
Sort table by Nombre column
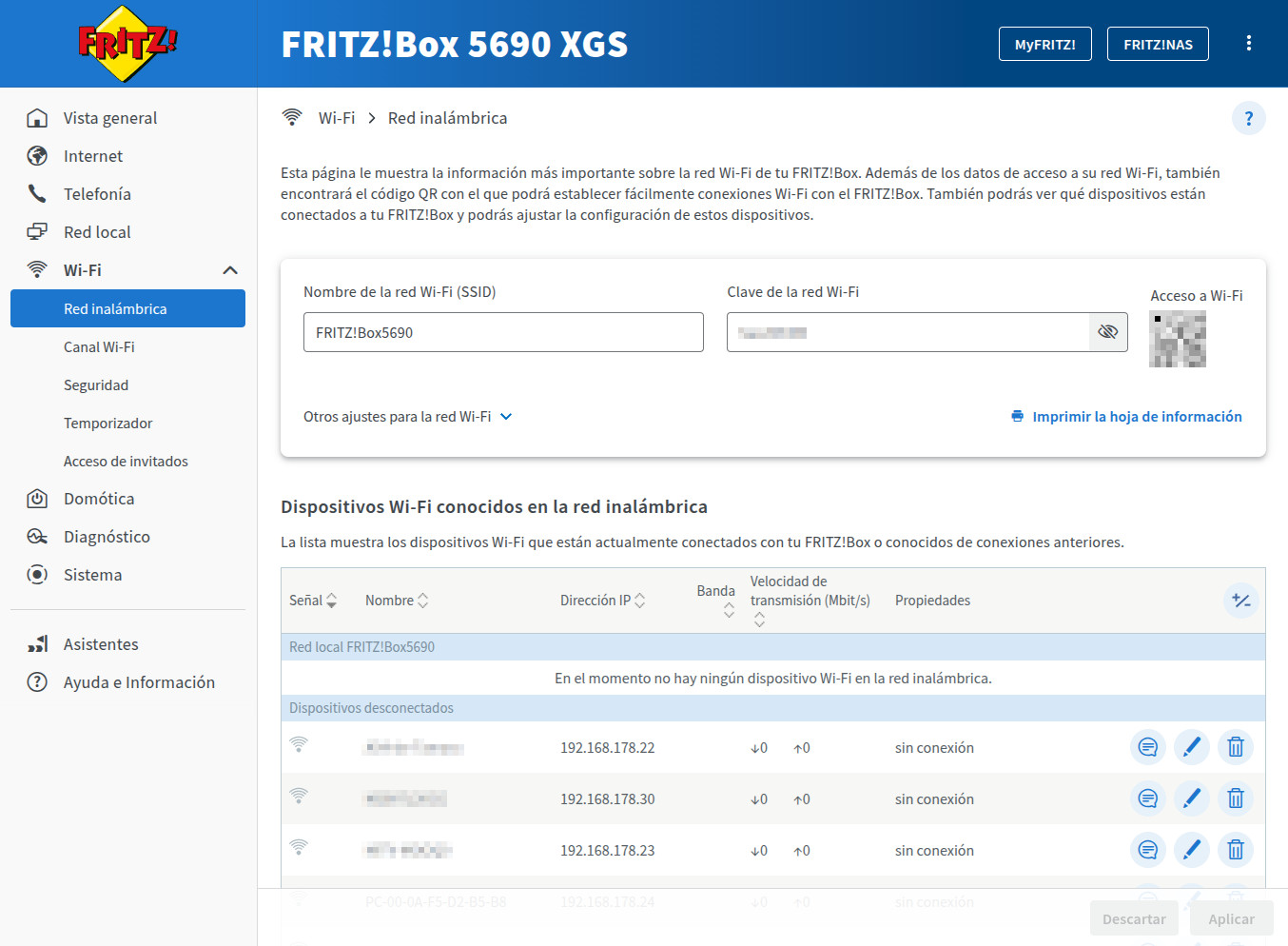pyautogui.click(x=397, y=601)
